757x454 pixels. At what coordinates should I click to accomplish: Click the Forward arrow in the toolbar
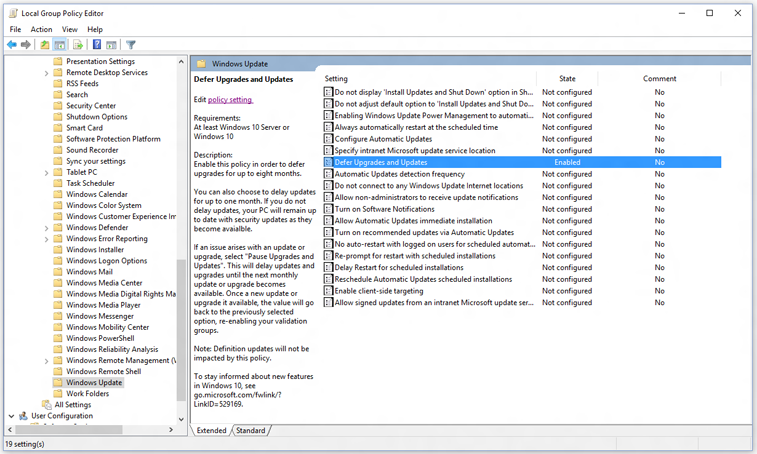[x=26, y=45]
